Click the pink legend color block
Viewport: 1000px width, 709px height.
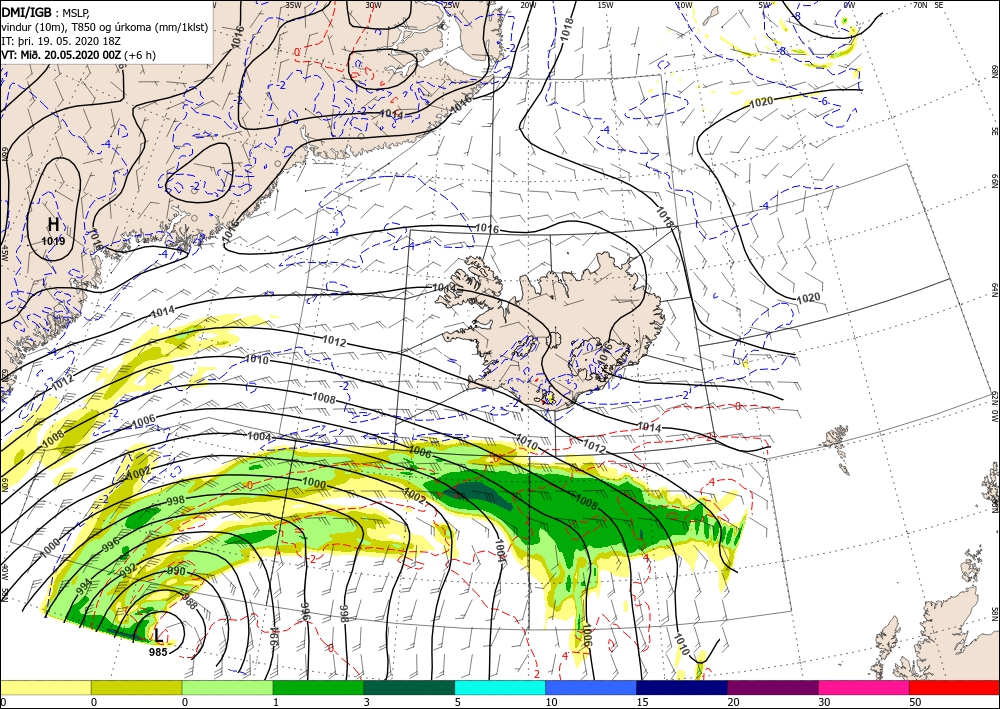864,687
